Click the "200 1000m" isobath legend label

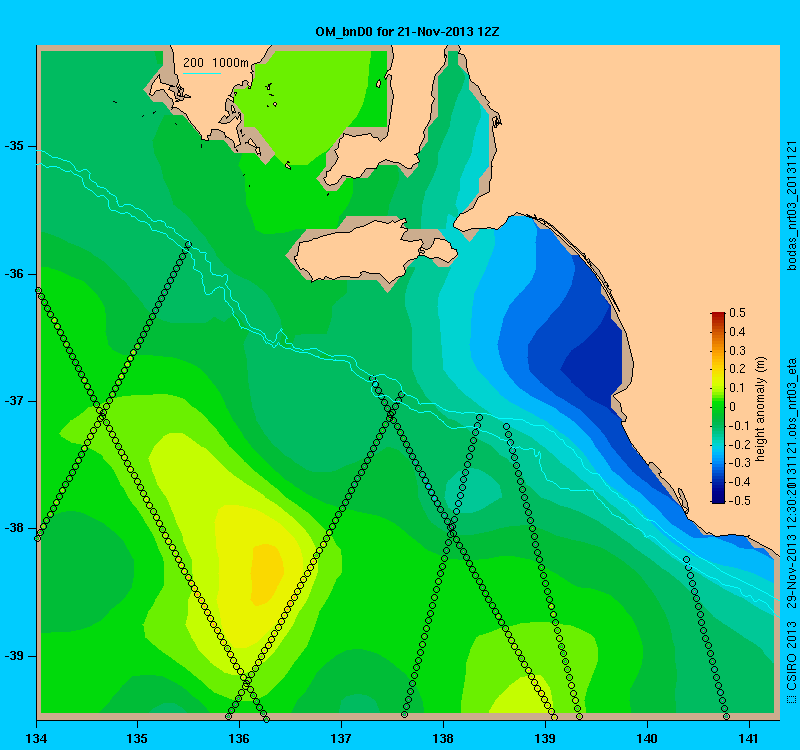(216, 63)
